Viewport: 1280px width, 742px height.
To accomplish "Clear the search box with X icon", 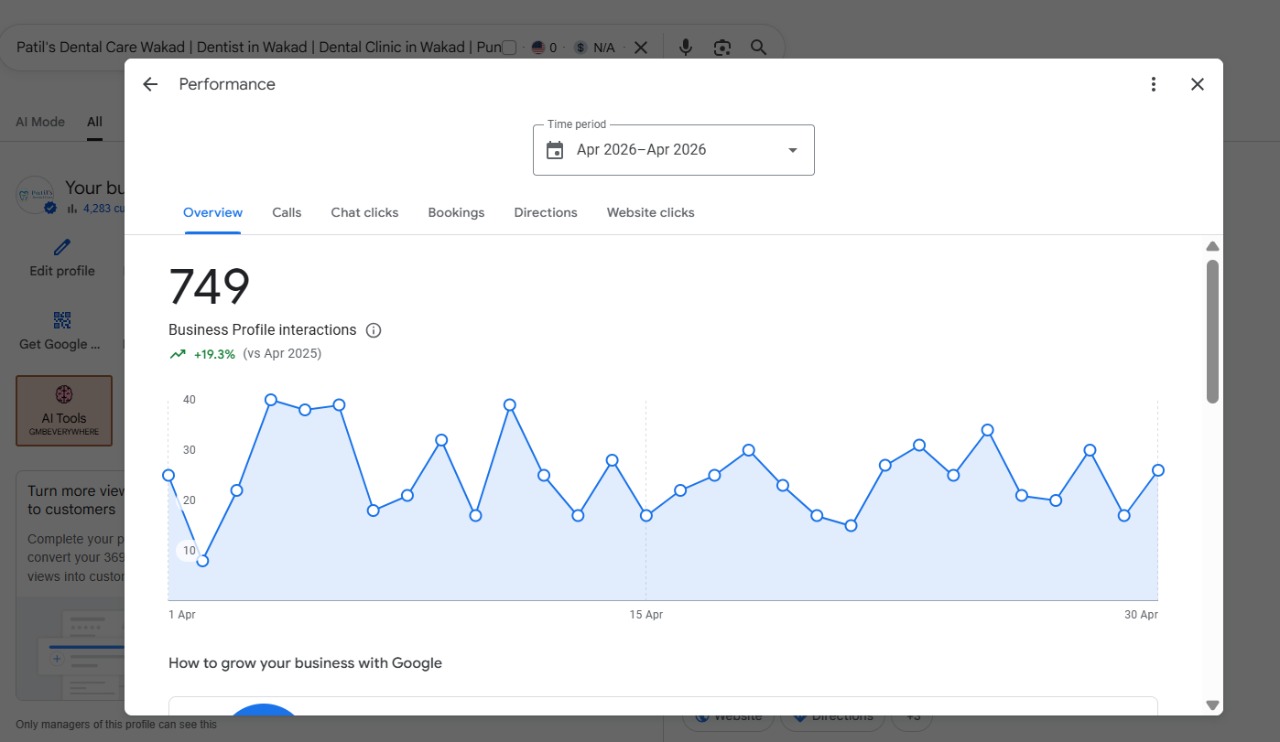I will (641, 47).
